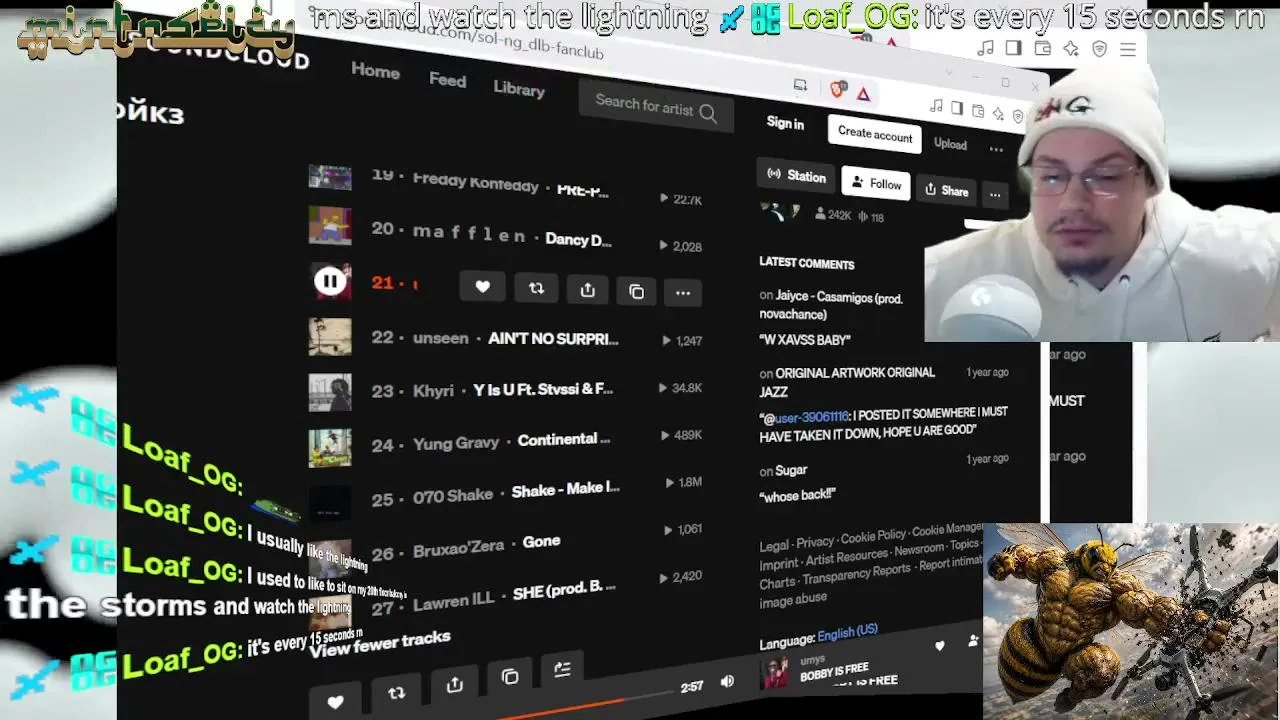Open the ORIGINAL ARTWORK ORIGINAL JAZZ comment link

(x=847, y=382)
